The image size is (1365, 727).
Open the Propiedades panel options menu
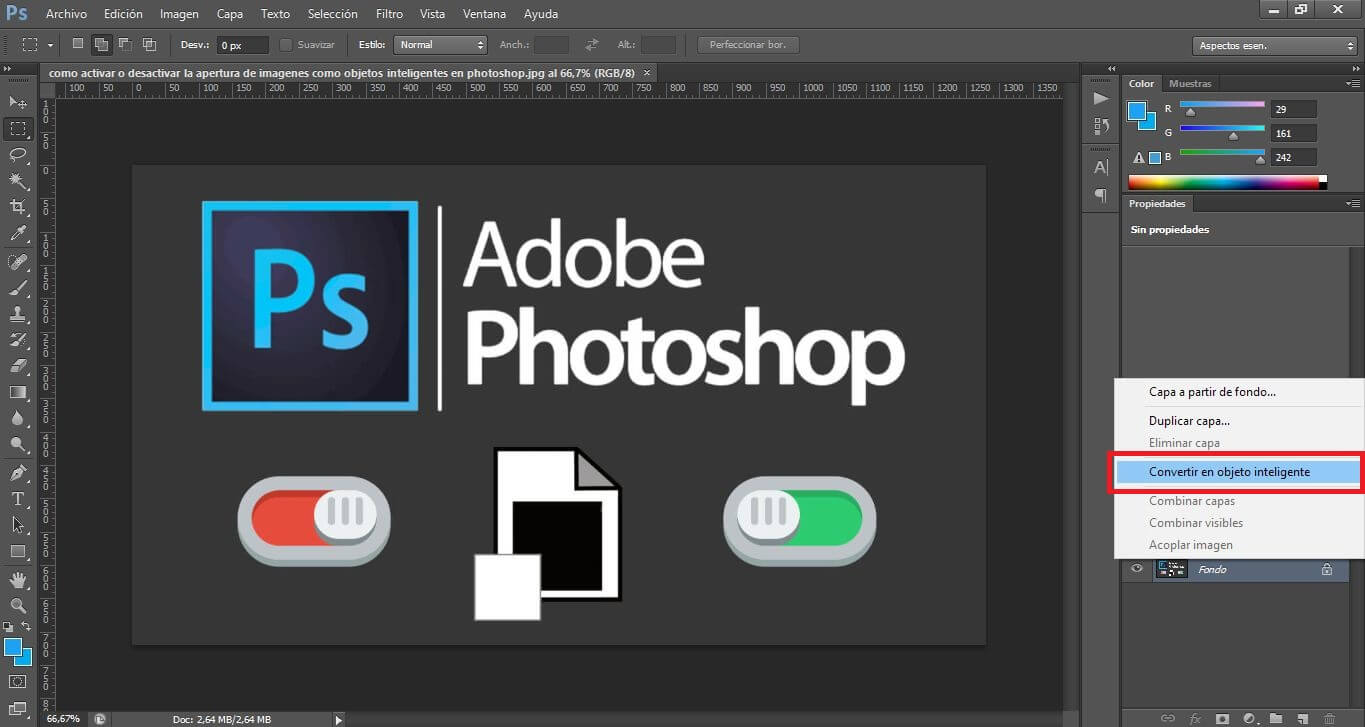[1352, 204]
